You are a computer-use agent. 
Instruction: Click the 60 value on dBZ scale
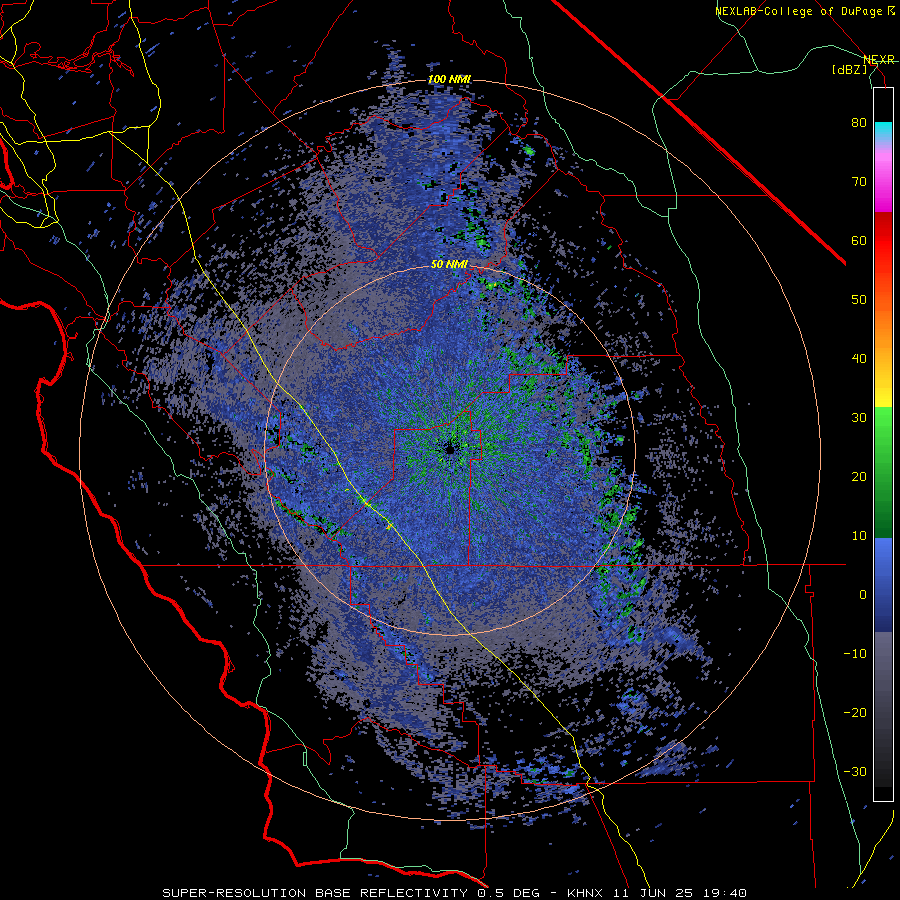pos(859,240)
